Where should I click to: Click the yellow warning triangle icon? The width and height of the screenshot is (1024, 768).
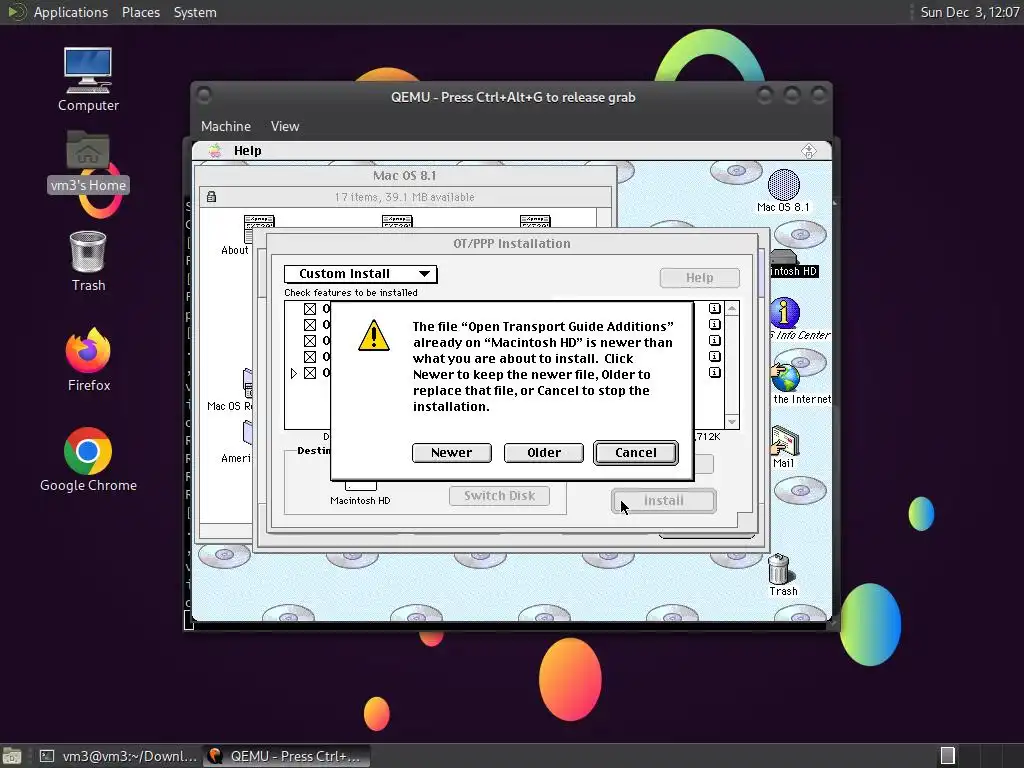click(374, 336)
